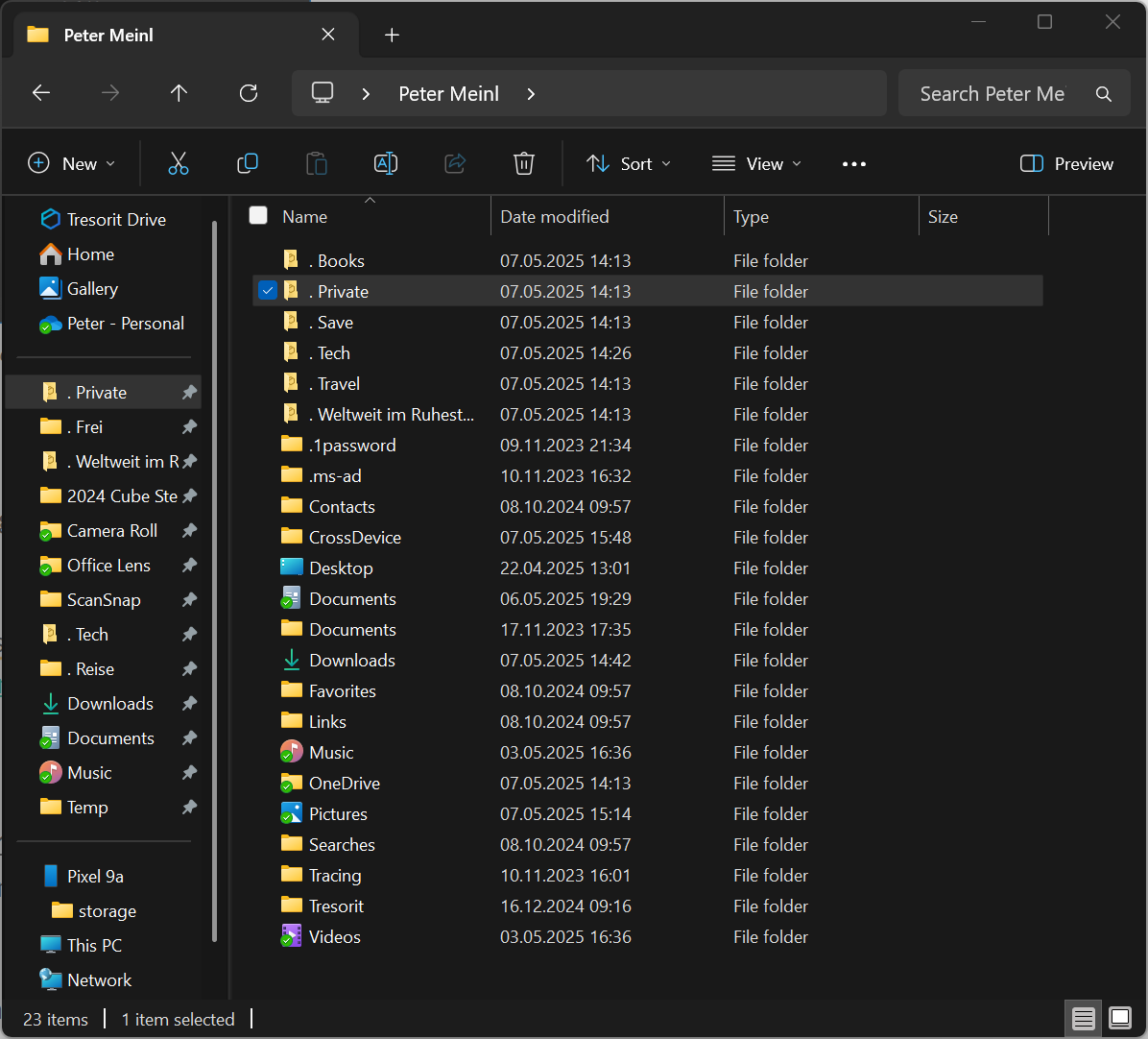Refresh the current folder view
Screen dimensions: 1148x1039
[249, 93]
